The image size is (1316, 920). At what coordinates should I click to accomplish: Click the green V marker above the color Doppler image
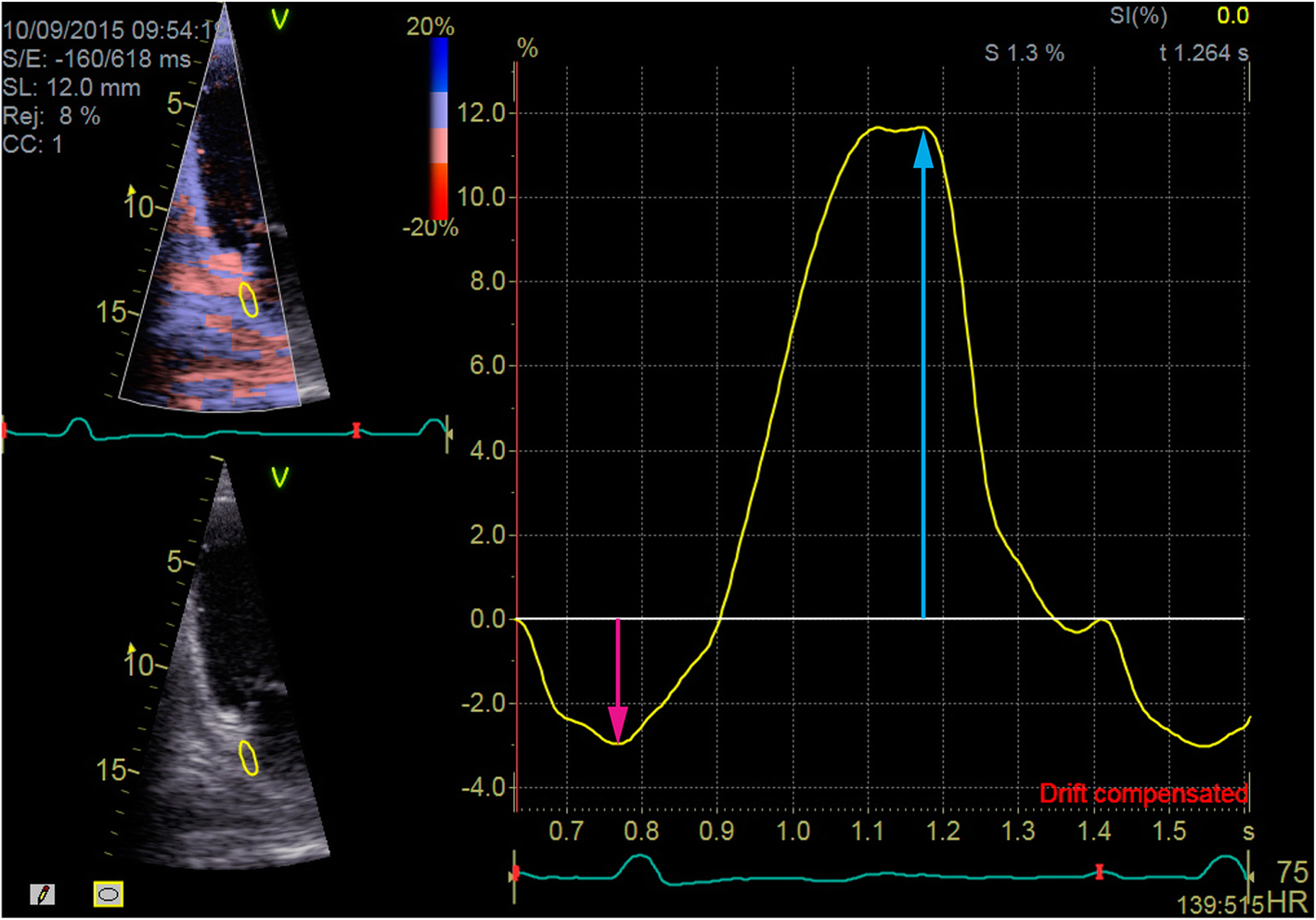click(278, 16)
